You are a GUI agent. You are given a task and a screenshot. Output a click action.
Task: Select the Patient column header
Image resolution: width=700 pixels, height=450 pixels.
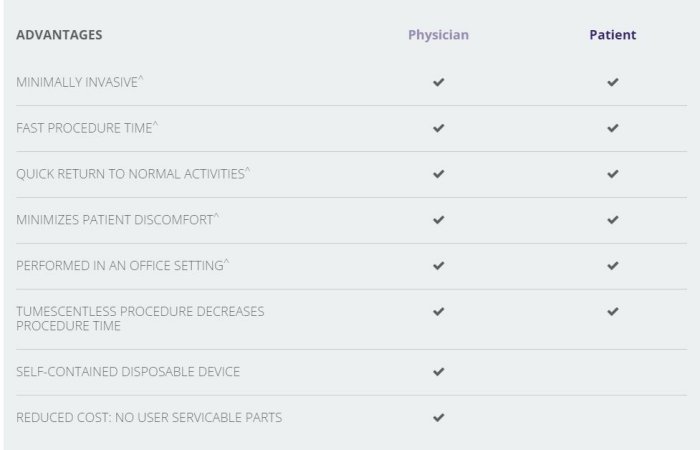point(612,35)
